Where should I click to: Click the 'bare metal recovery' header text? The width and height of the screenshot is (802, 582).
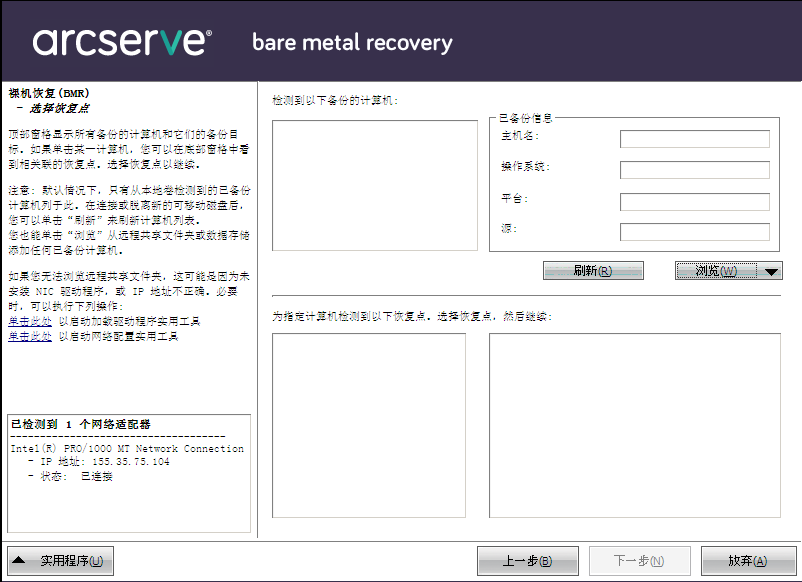352,42
